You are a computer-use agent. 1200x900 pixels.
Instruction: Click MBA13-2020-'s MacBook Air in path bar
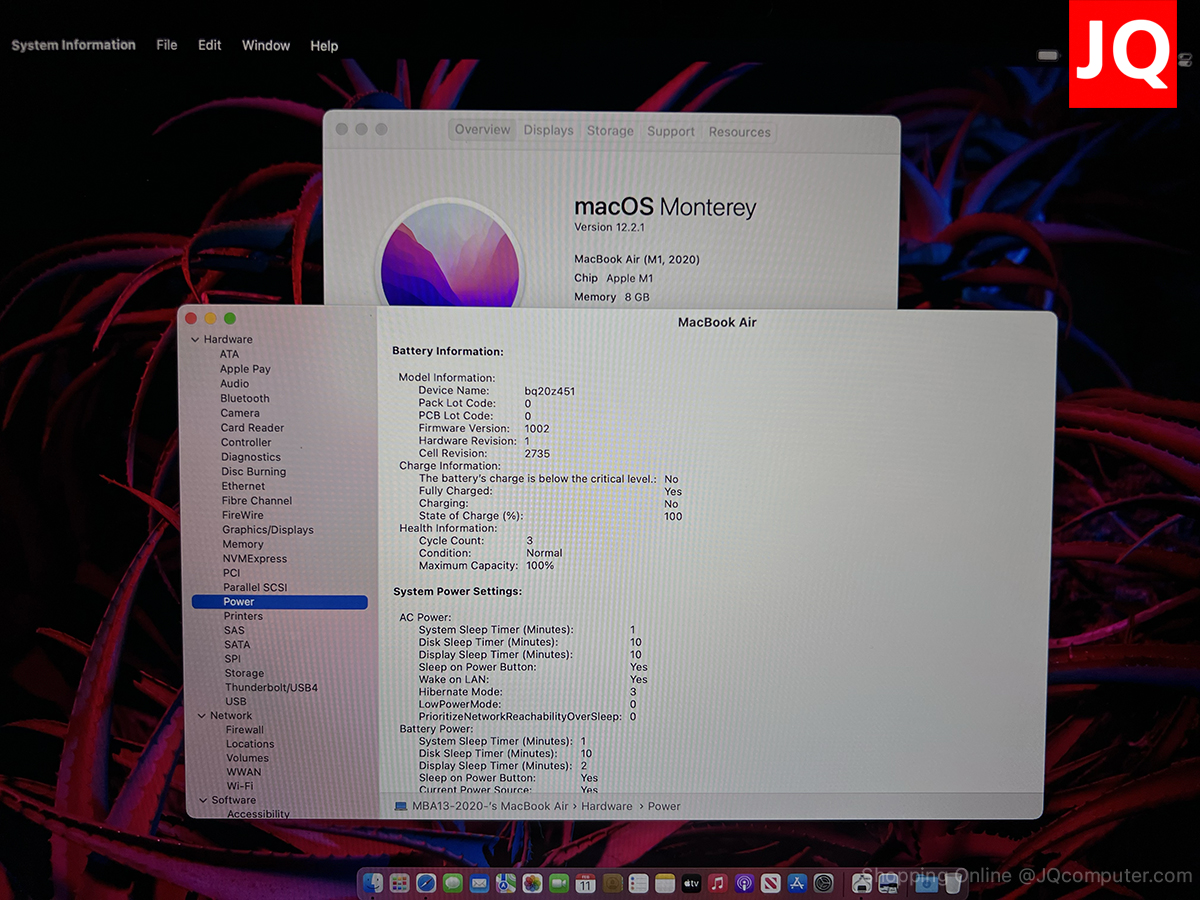tap(490, 806)
